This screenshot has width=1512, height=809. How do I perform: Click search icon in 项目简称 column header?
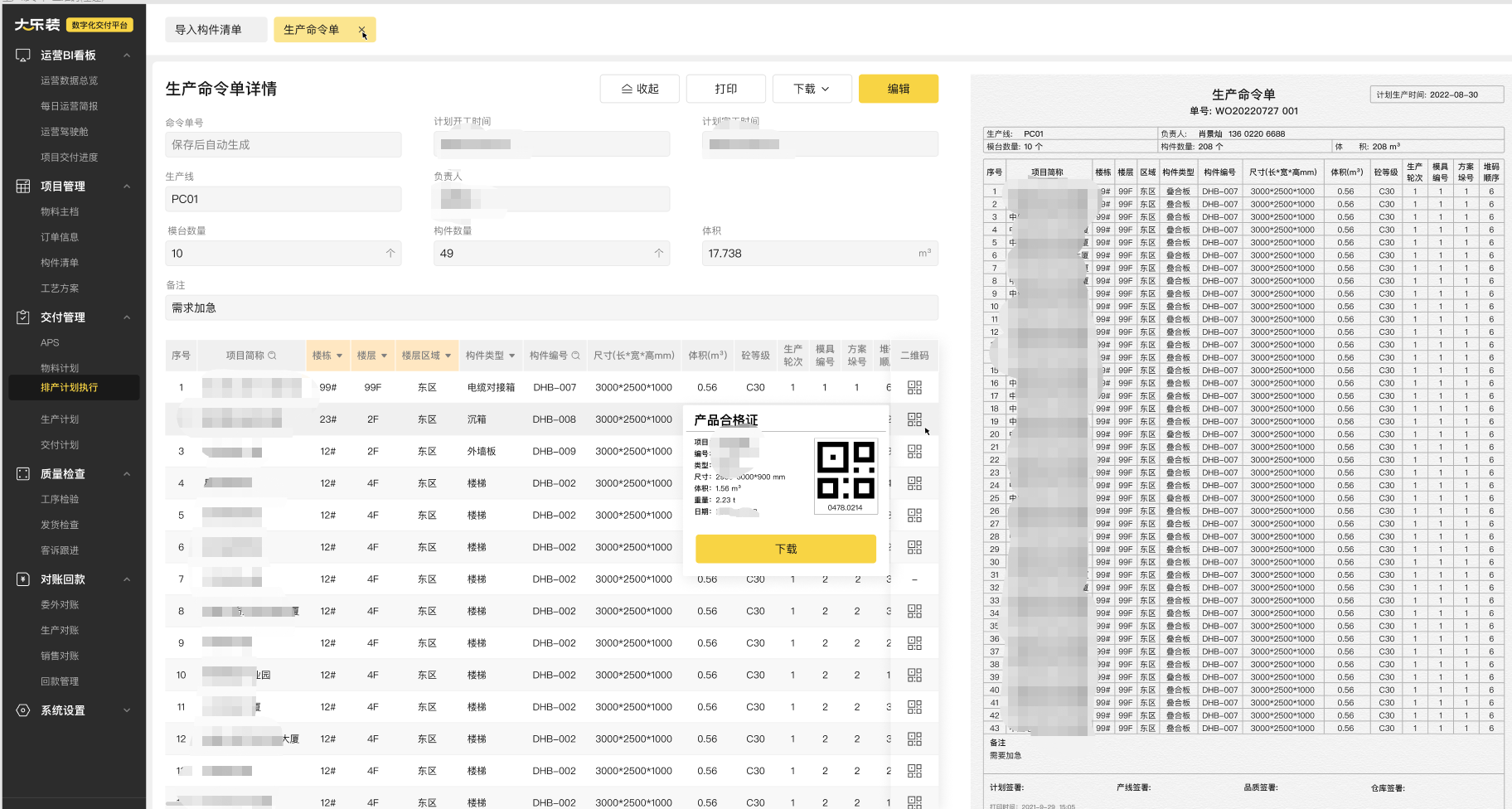[272, 356]
